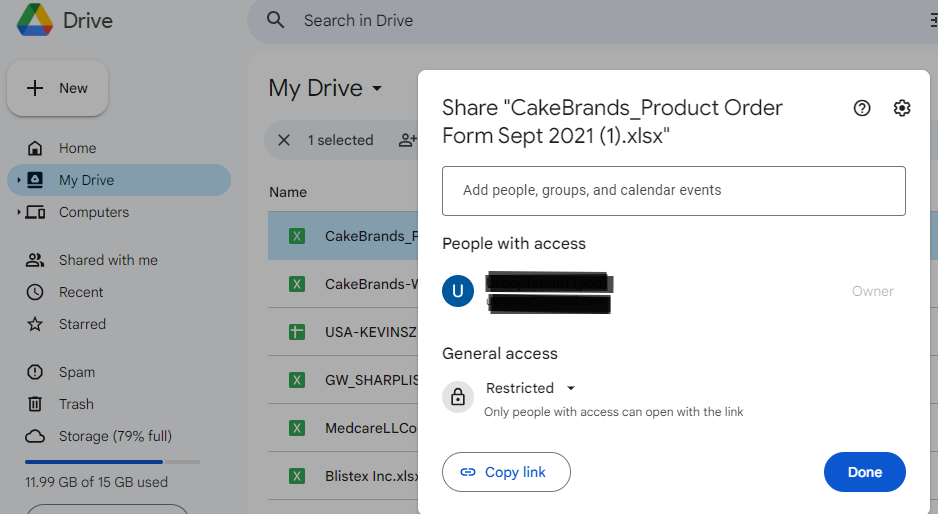The width and height of the screenshot is (938, 514).
Task: Expand the My Drive tree arrow
Action: pyautogui.click(x=19, y=180)
